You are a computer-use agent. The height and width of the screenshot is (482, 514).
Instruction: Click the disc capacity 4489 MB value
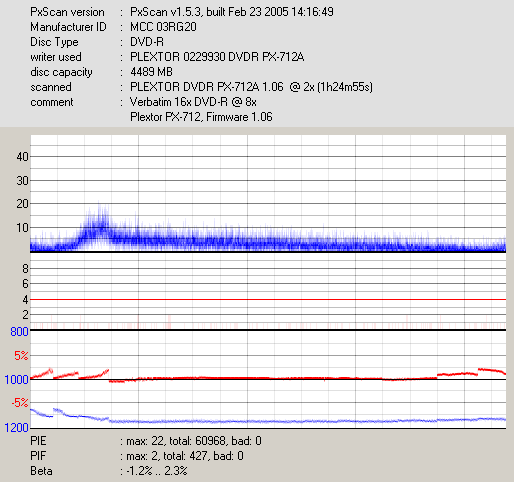click(x=151, y=72)
